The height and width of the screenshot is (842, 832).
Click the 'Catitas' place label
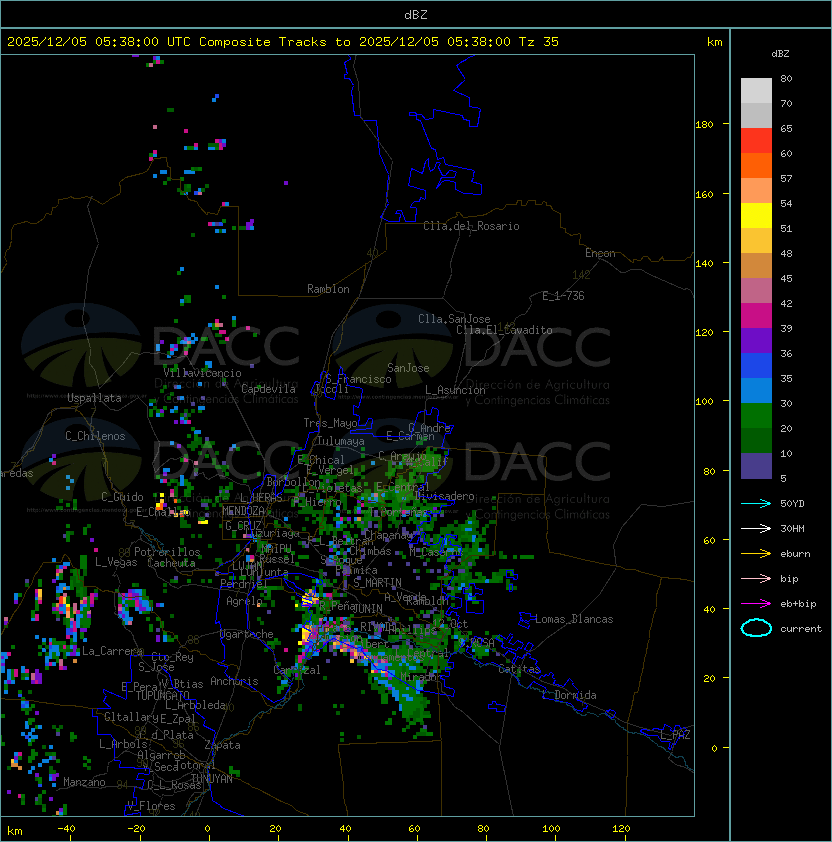click(x=519, y=670)
